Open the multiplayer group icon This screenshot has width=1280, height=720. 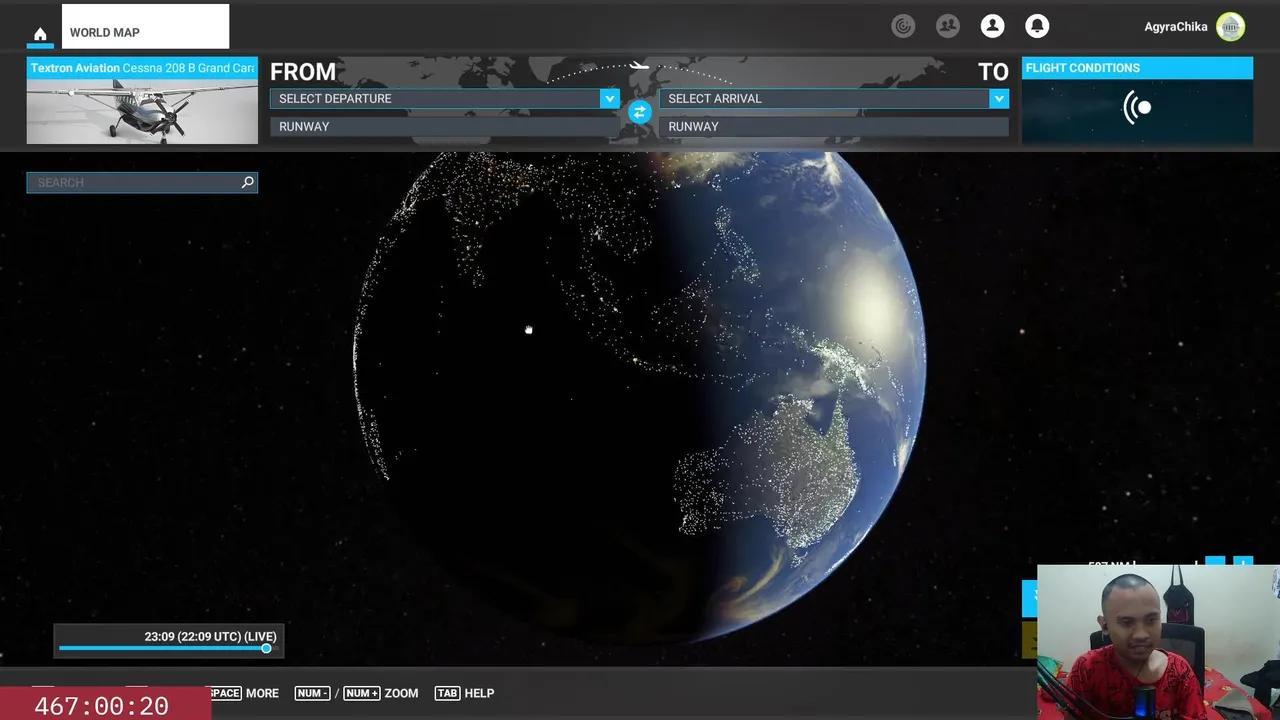tap(947, 26)
